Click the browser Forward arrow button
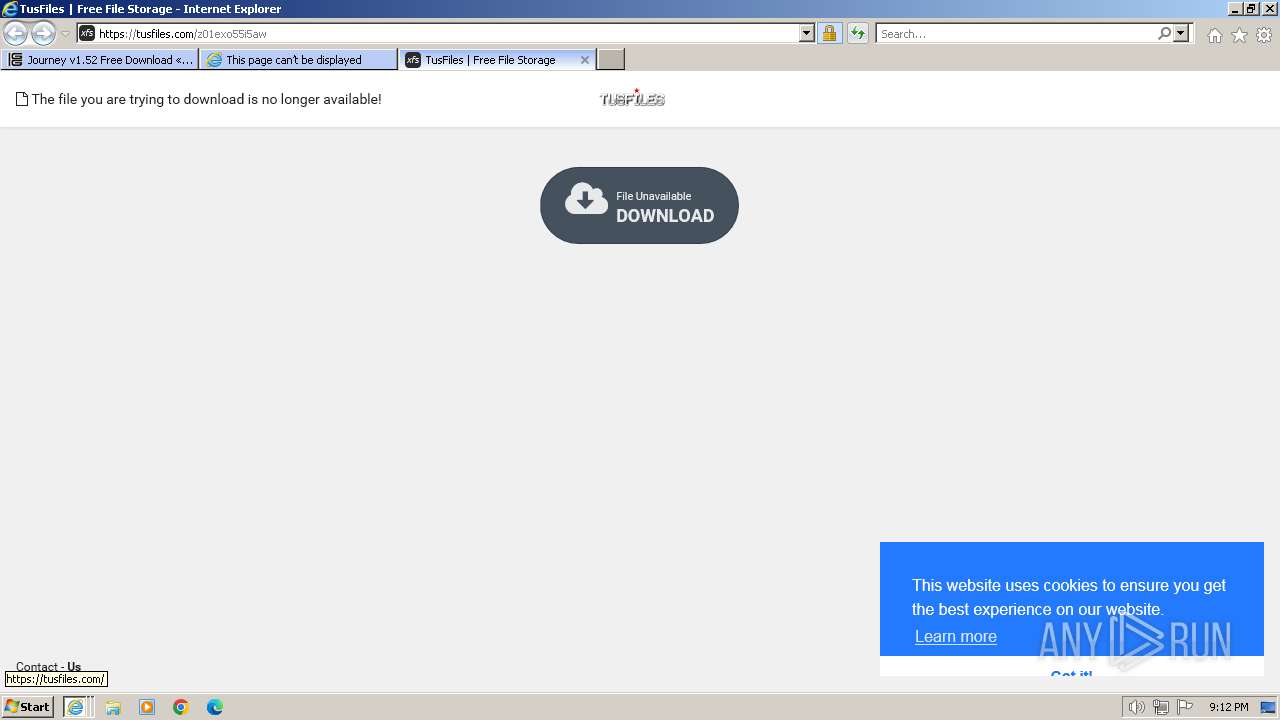This screenshot has height=720, width=1280. 43,34
